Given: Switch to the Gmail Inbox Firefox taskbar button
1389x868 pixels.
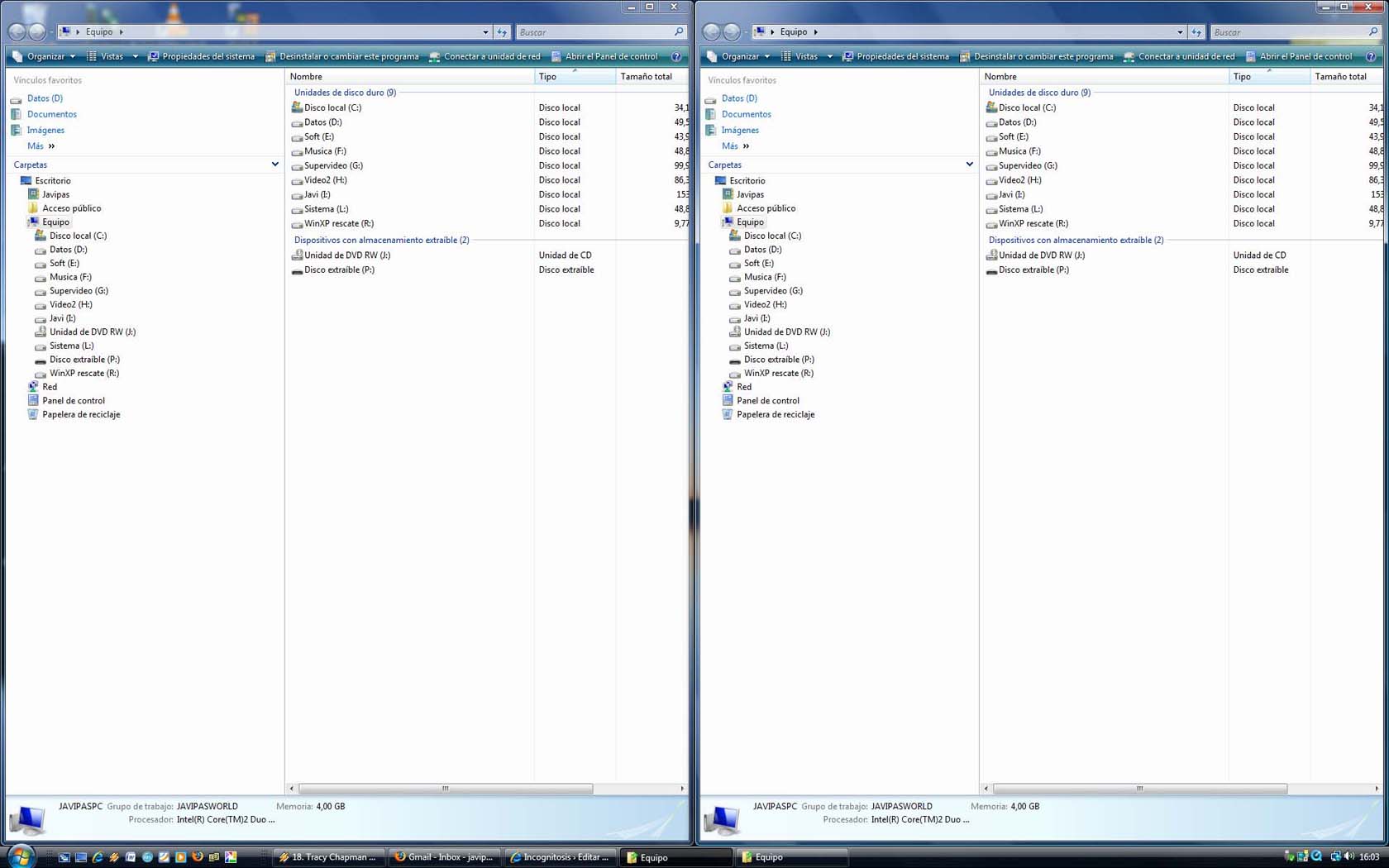Looking at the screenshot, I should (444, 857).
